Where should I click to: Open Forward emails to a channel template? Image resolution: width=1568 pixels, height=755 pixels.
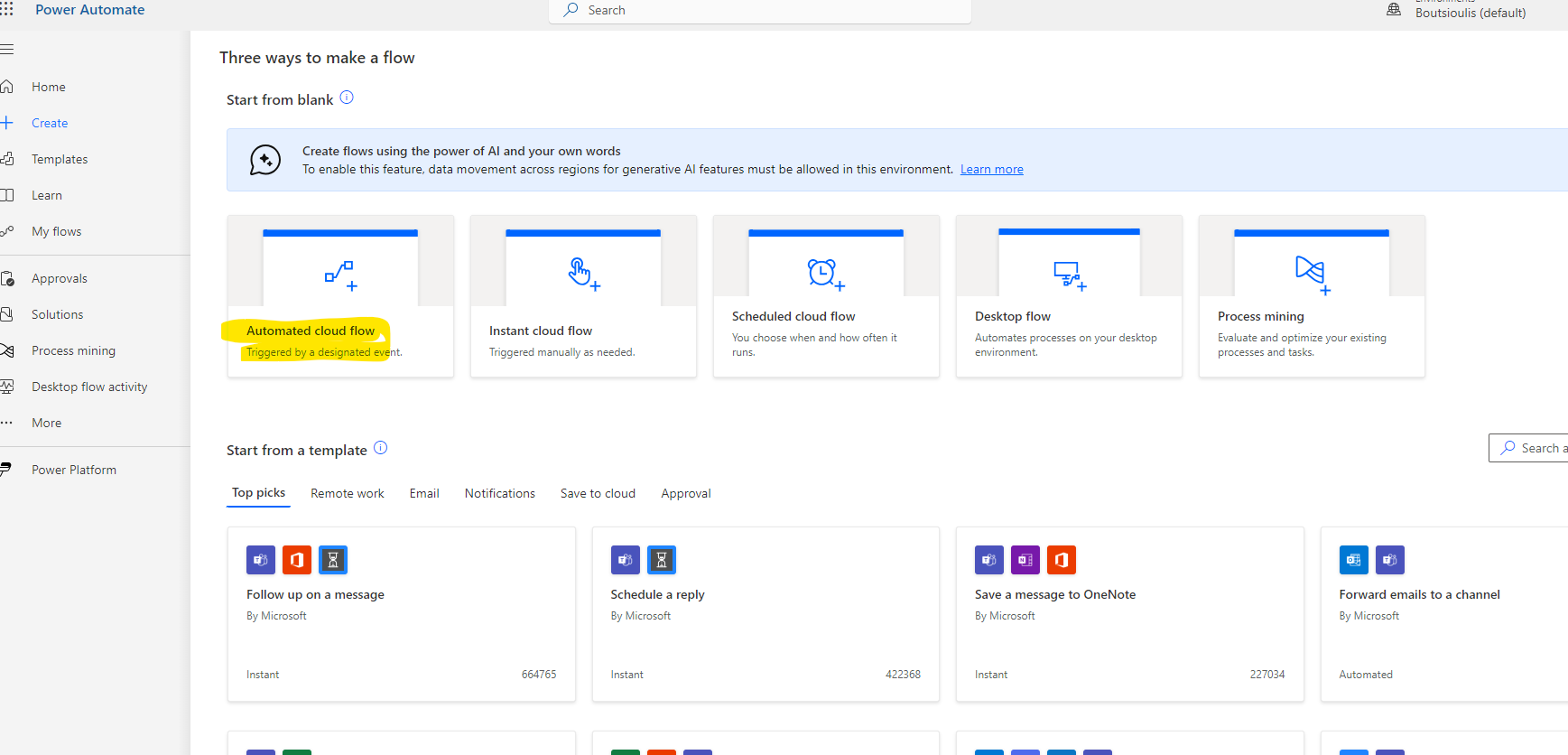point(1420,594)
